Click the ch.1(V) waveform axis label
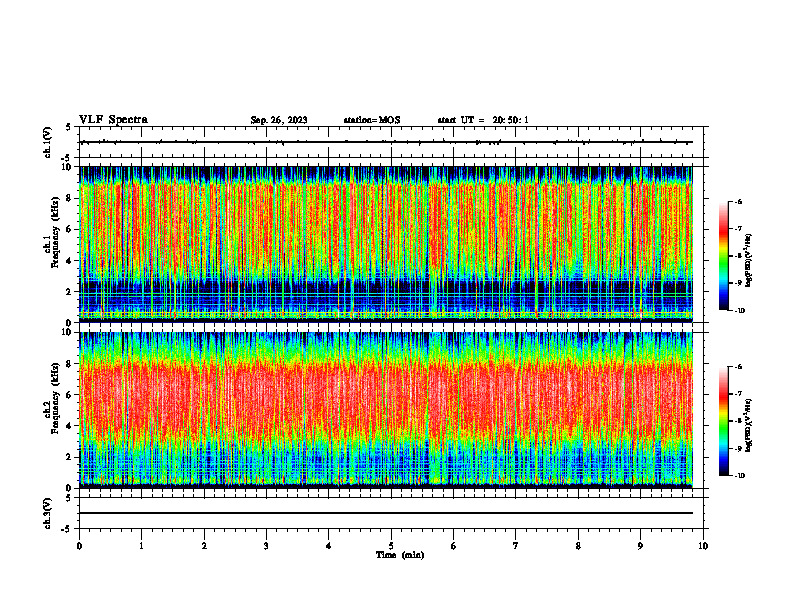Viewport: 792px width, 612px height. pos(48,142)
